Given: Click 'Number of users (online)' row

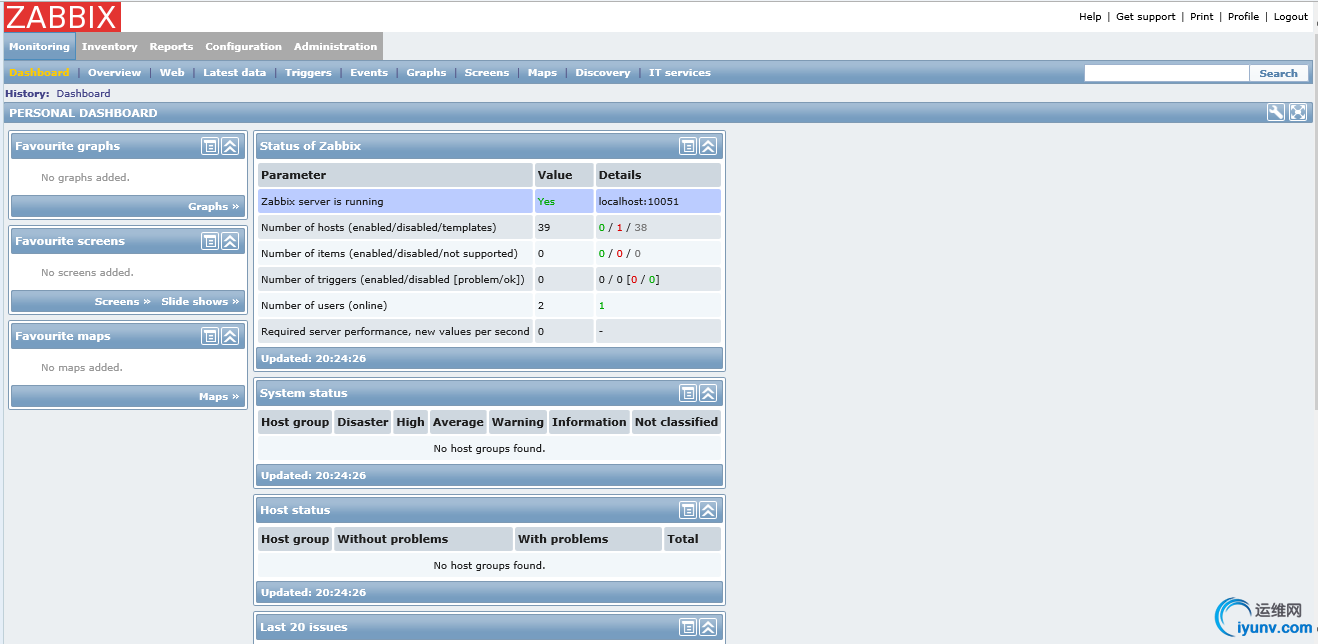Looking at the screenshot, I should pos(489,305).
